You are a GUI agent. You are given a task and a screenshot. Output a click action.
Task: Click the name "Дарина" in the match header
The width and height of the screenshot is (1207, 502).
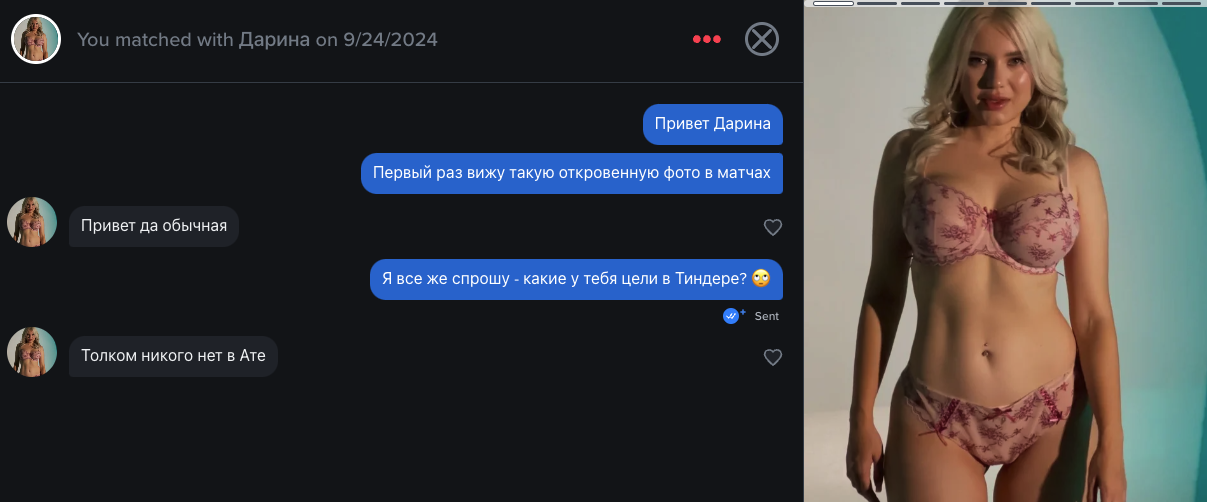(x=274, y=40)
